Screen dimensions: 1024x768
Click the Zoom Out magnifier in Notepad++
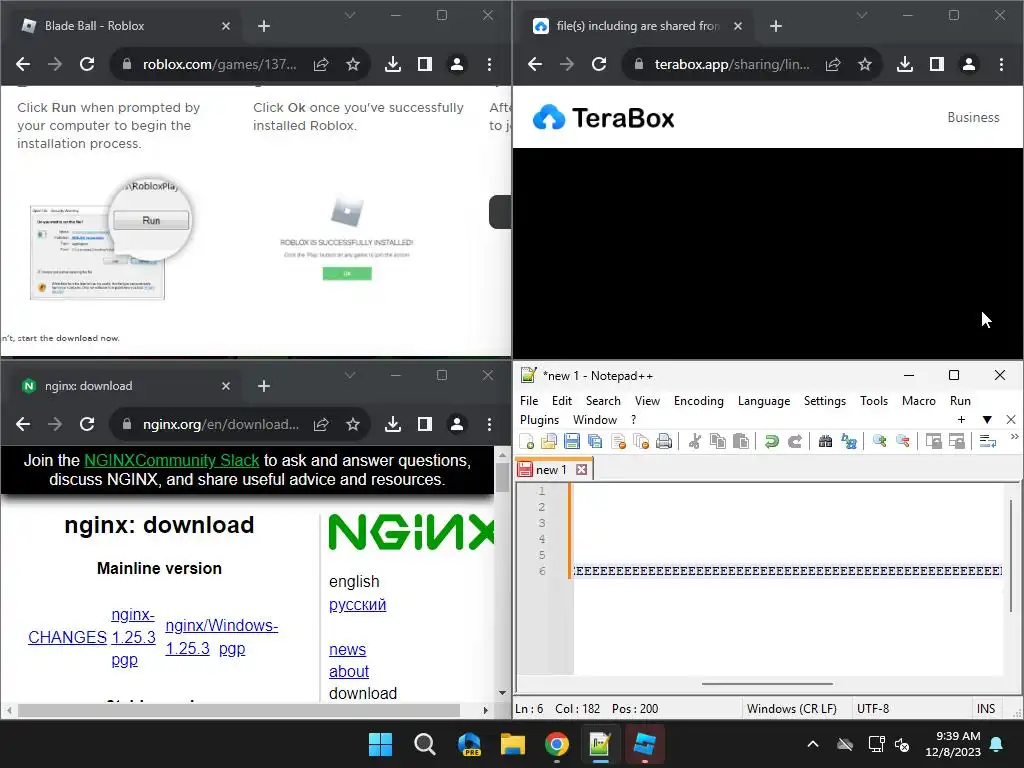point(903,442)
